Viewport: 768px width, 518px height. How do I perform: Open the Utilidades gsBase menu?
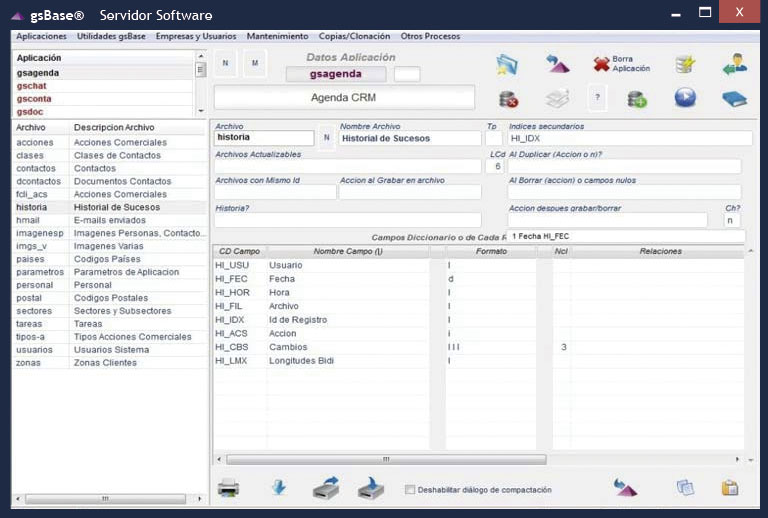[111, 36]
